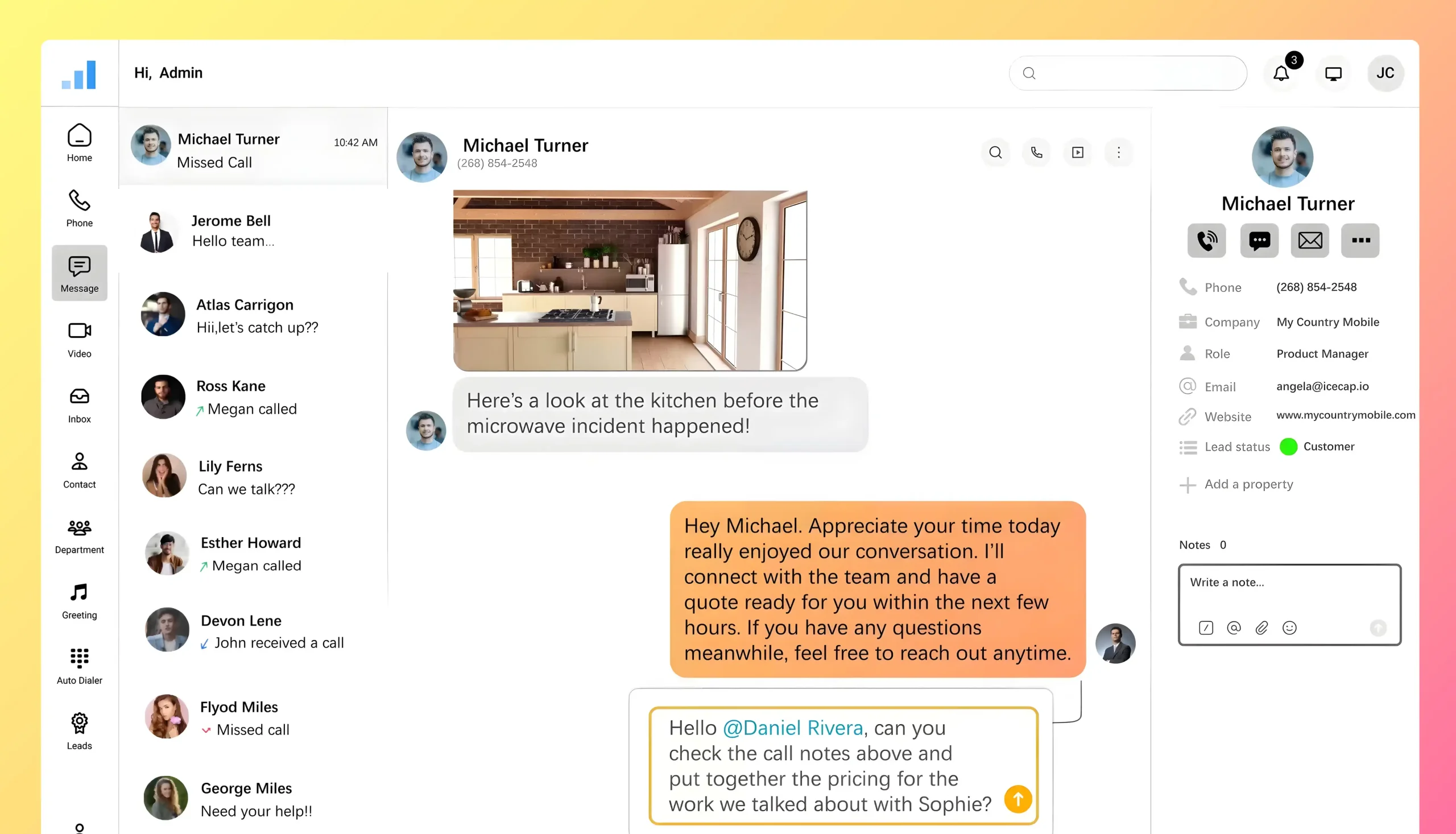
Task: Expand more actions on contact profile
Action: (x=1360, y=241)
